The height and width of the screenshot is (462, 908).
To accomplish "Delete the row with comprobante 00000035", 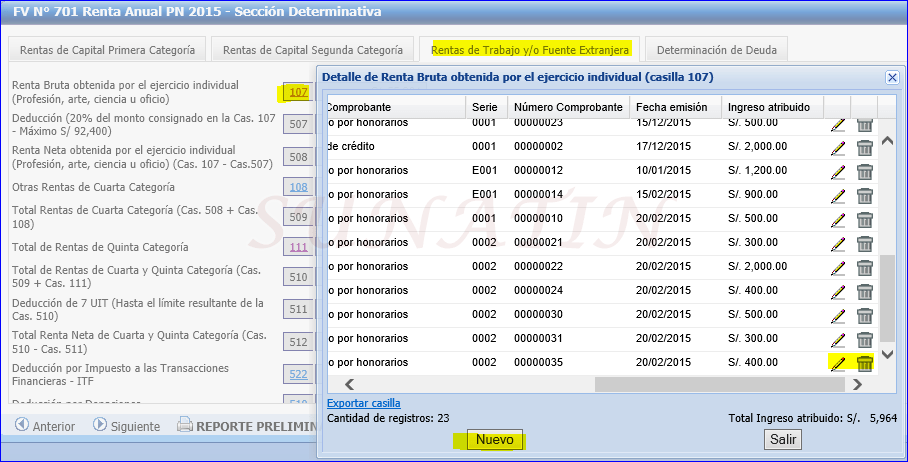I will point(865,364).
